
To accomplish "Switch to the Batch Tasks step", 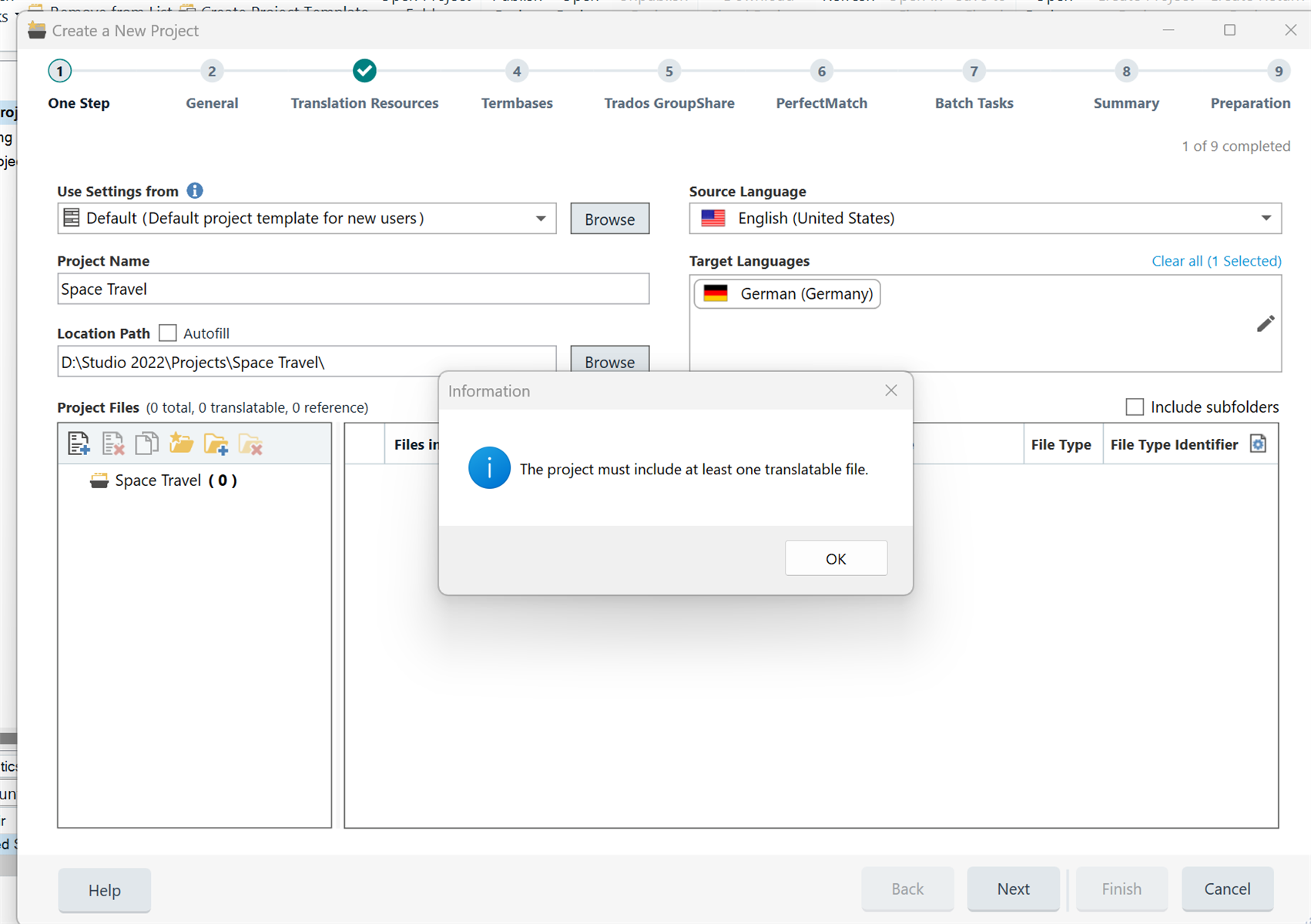I will pos(974,85).
